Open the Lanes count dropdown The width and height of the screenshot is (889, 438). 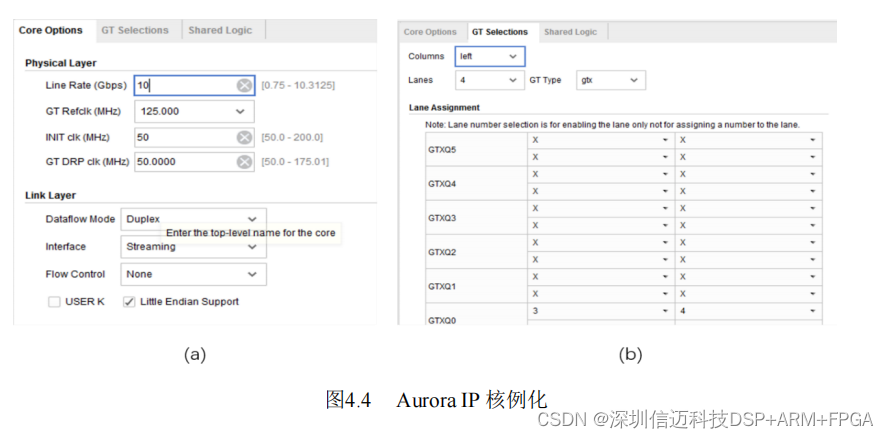[x=489, y=80]
